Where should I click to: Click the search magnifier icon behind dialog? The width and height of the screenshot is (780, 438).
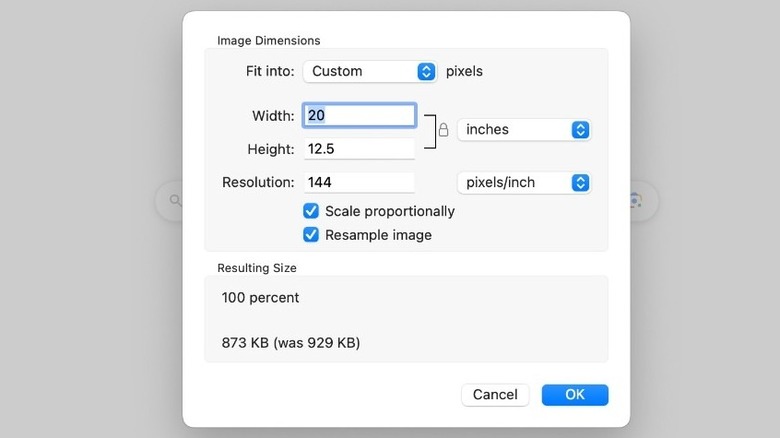[x=176, y=201]
